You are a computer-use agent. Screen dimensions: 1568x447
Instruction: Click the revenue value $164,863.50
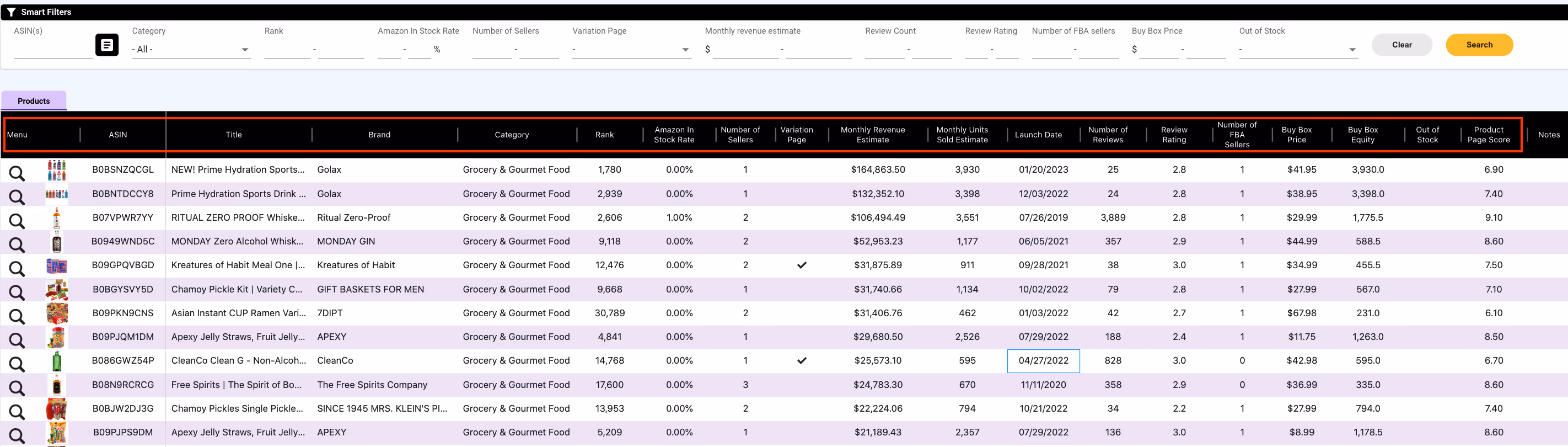pos(878,170)
